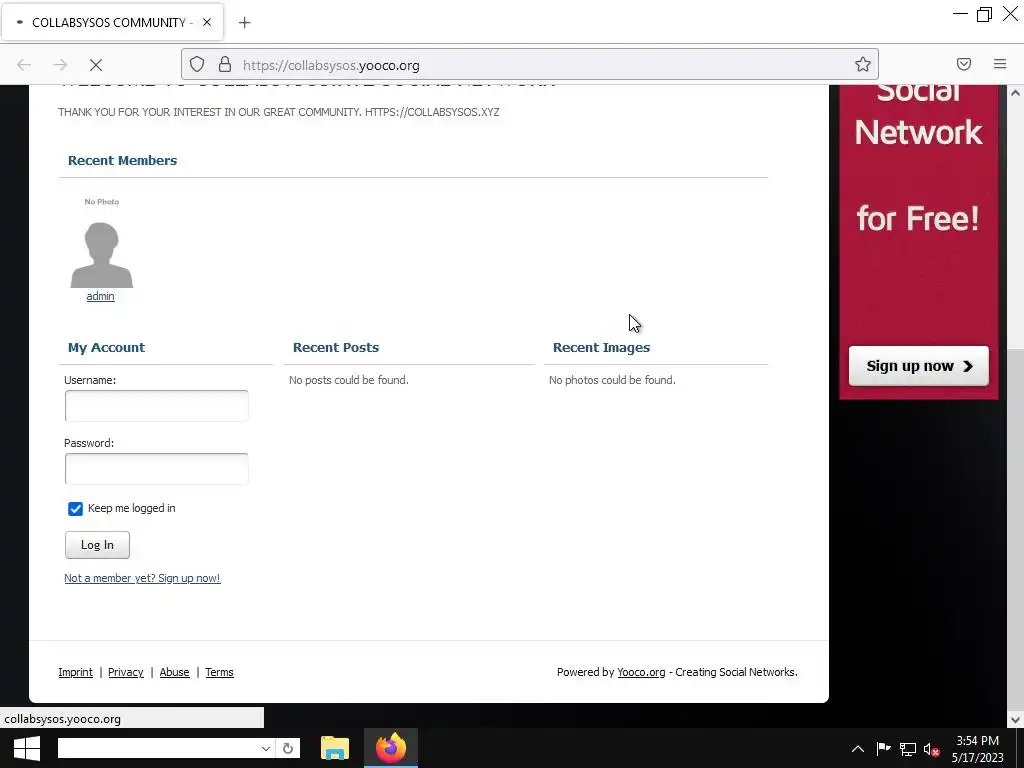This screenshot has width=1024, height=768.
Task: Open the clock showing 3:54 PM
Action: point(978,749)
